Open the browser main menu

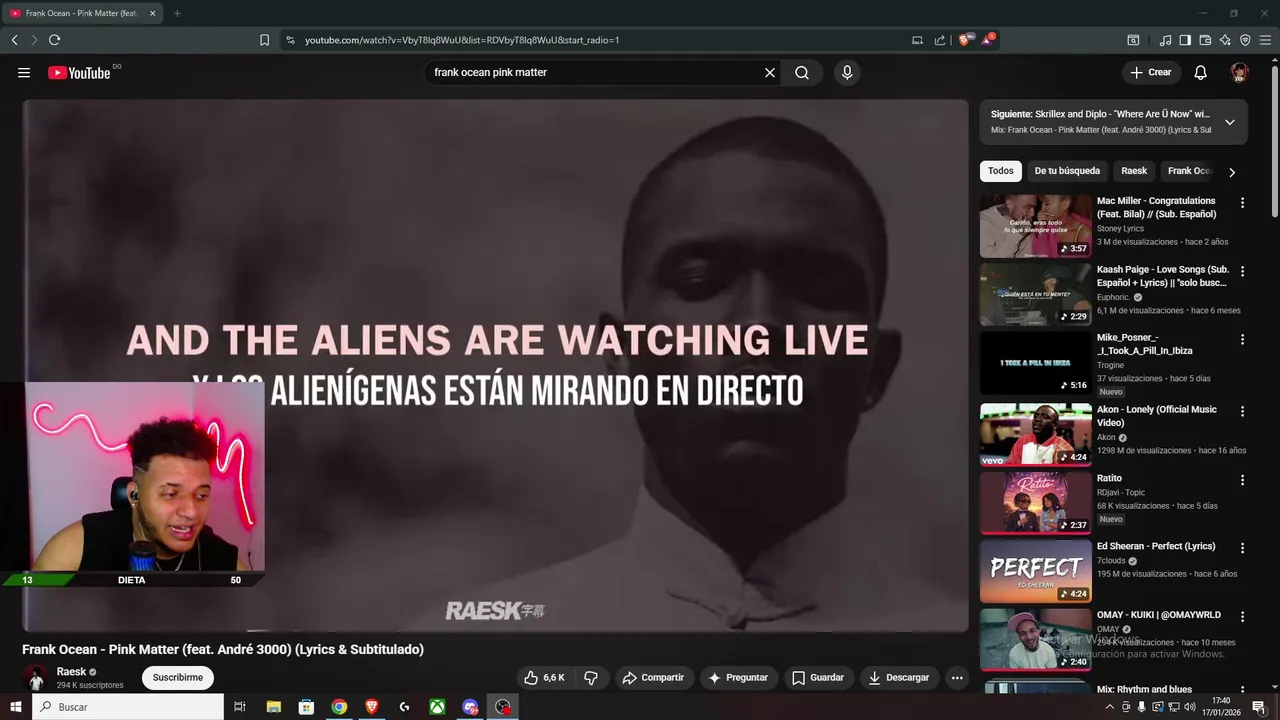[1265, 40]
